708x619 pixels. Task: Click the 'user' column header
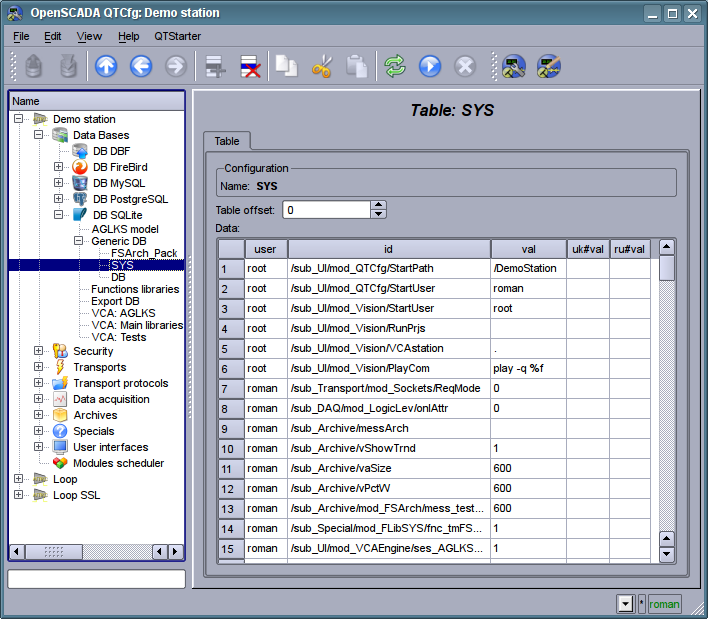[266, 249]
